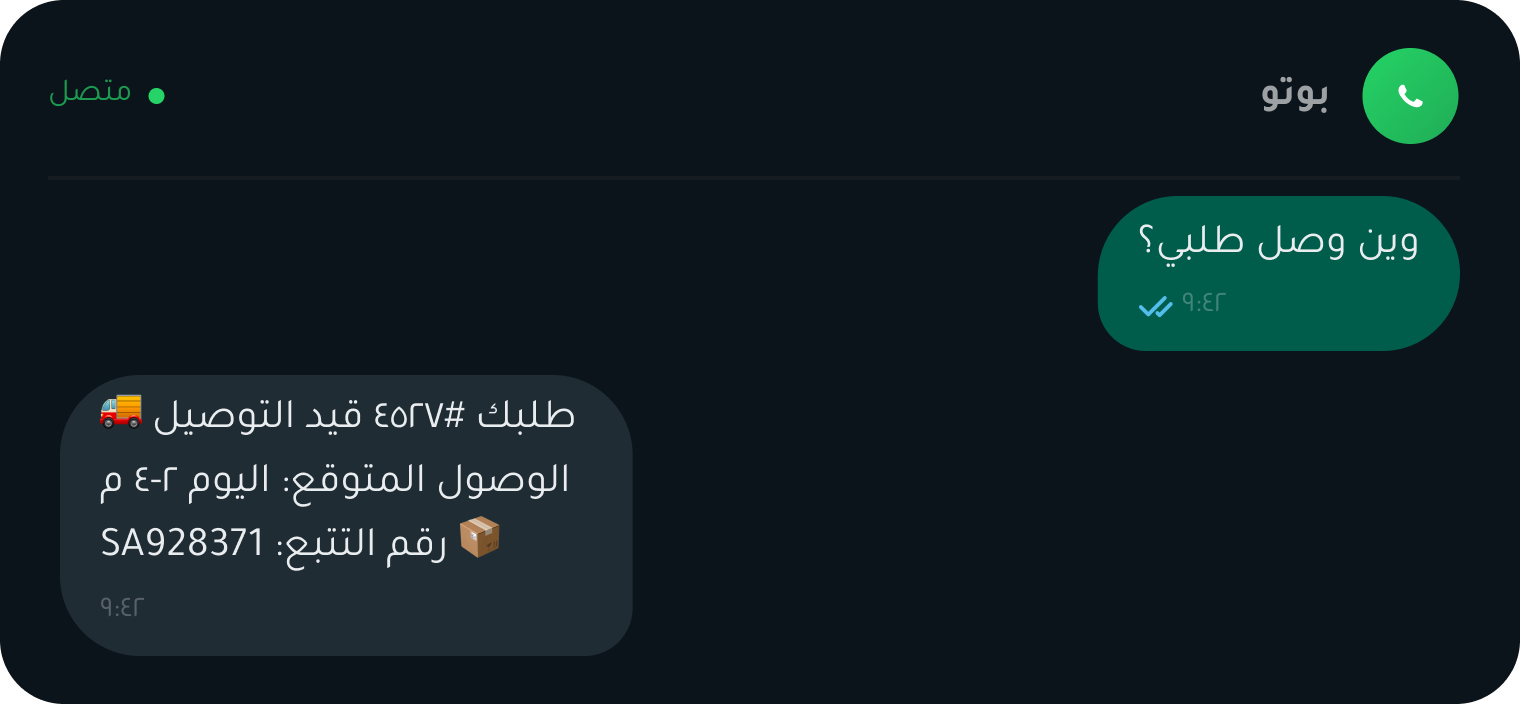Click the package box emoji
Viewport: 1520px width, 704px height.
479,538
